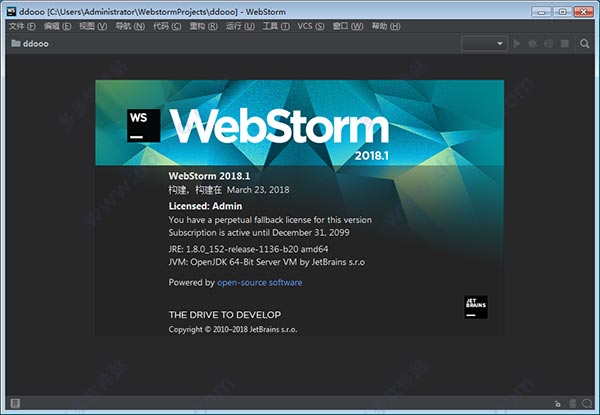Screen dimensions: 600x415
Task: Click the Copyright JetBrains s.r.o. text
Action: [x=233, y=329]
